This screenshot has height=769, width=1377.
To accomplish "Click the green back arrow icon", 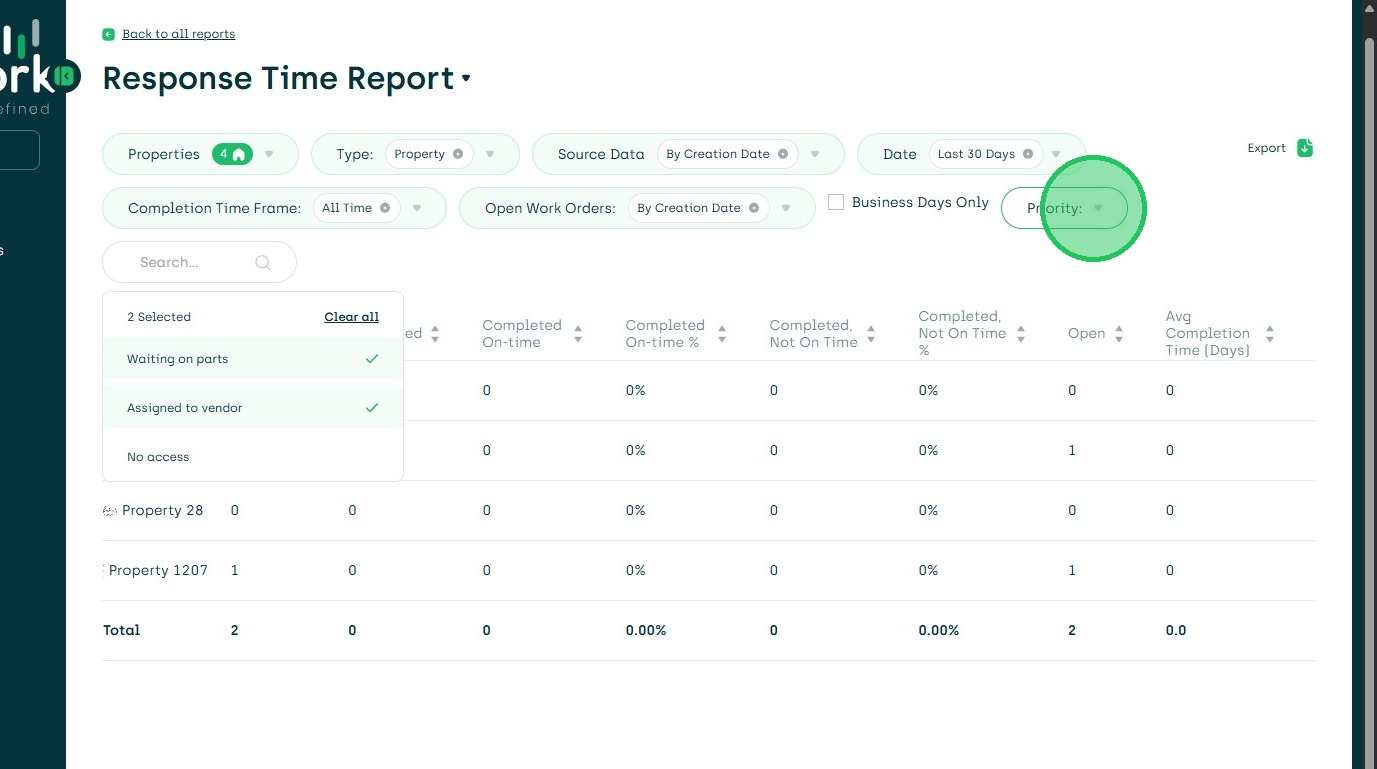I will (108, 34).
